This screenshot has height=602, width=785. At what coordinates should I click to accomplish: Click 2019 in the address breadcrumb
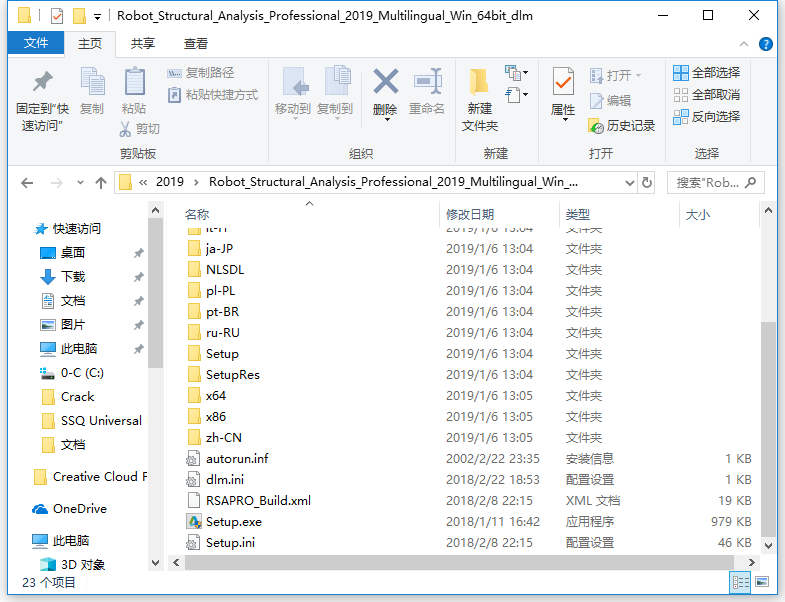(170, 182)
